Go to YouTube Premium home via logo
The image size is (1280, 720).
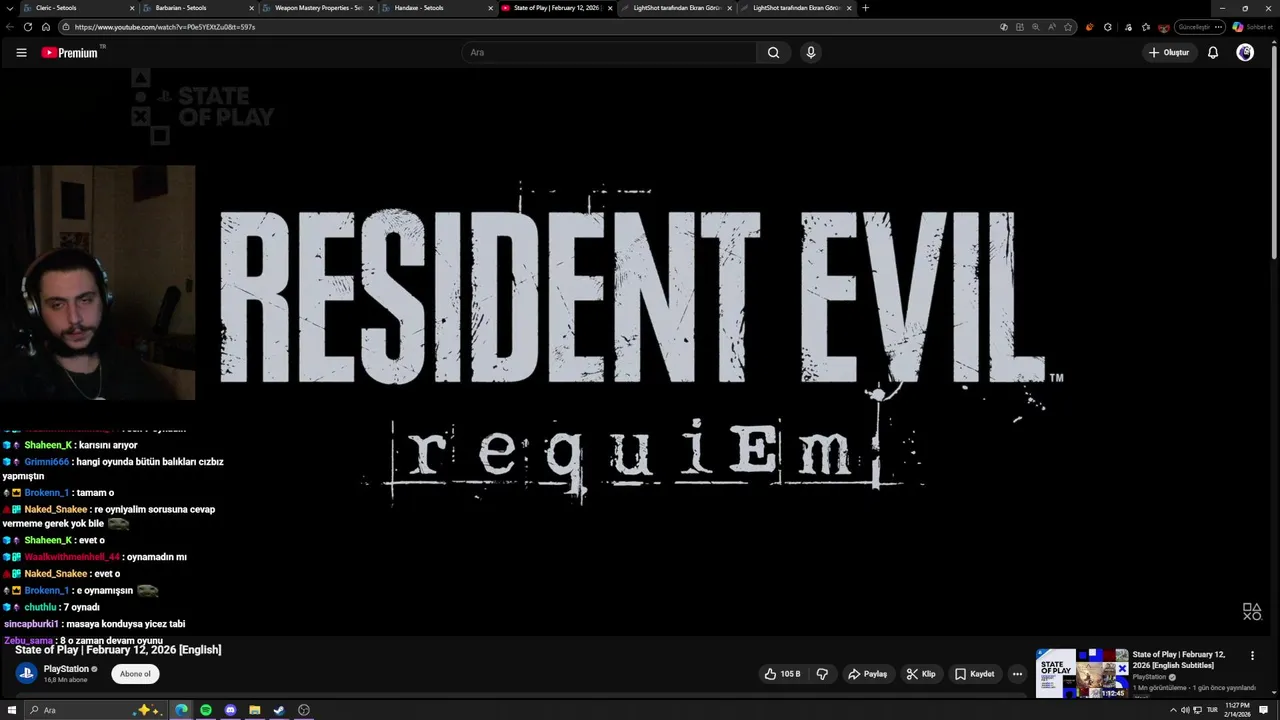69,53
